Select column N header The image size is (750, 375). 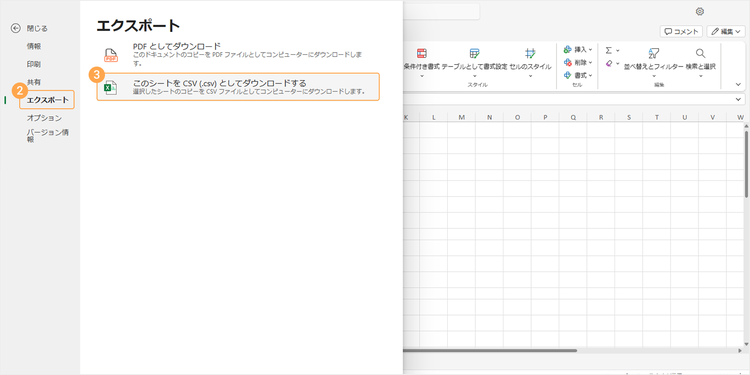pyautogui.click(x=489, y=117)
